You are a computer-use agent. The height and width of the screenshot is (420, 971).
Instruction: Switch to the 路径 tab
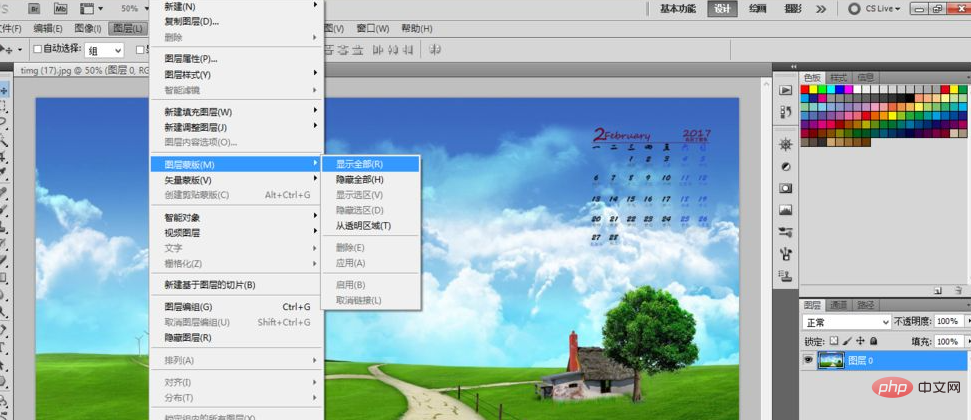pos(866,305)
